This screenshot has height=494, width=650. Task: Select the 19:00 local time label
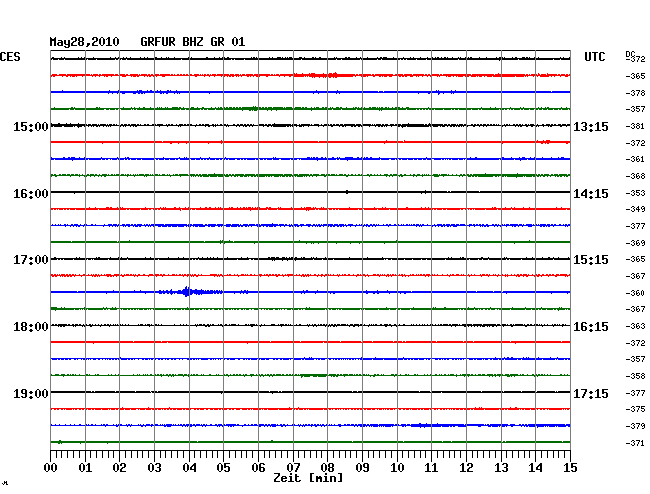pos(31,393)
